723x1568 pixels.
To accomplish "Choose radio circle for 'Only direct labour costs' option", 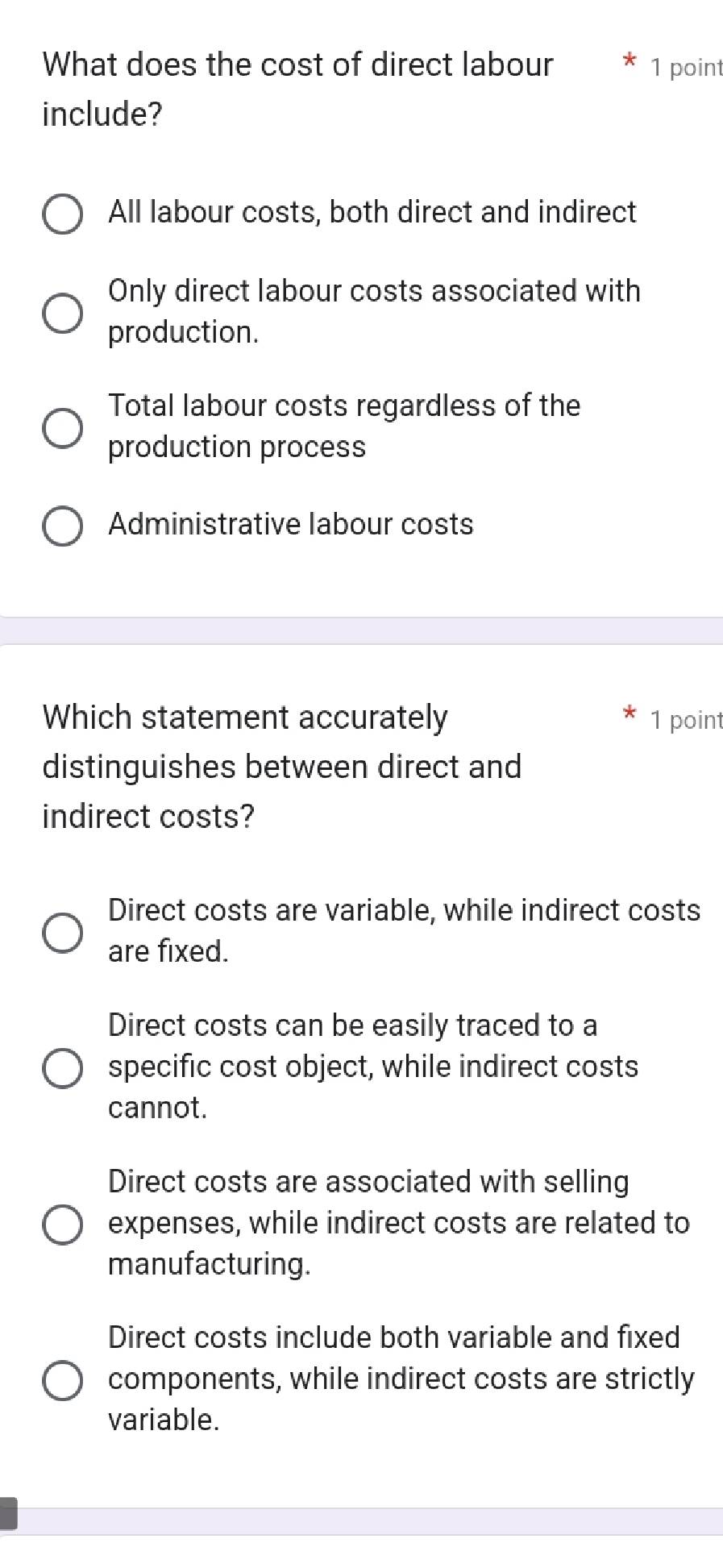I will [62, 313].
